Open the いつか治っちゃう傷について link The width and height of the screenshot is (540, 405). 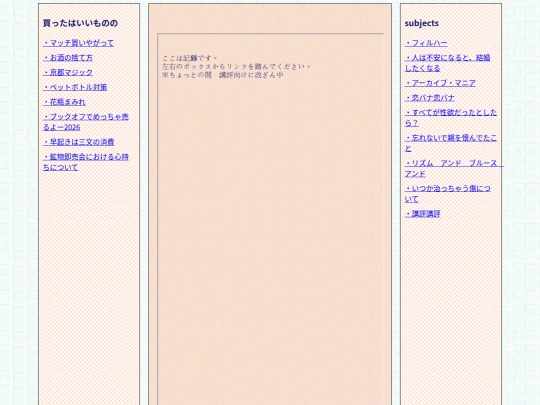[448, 194]
